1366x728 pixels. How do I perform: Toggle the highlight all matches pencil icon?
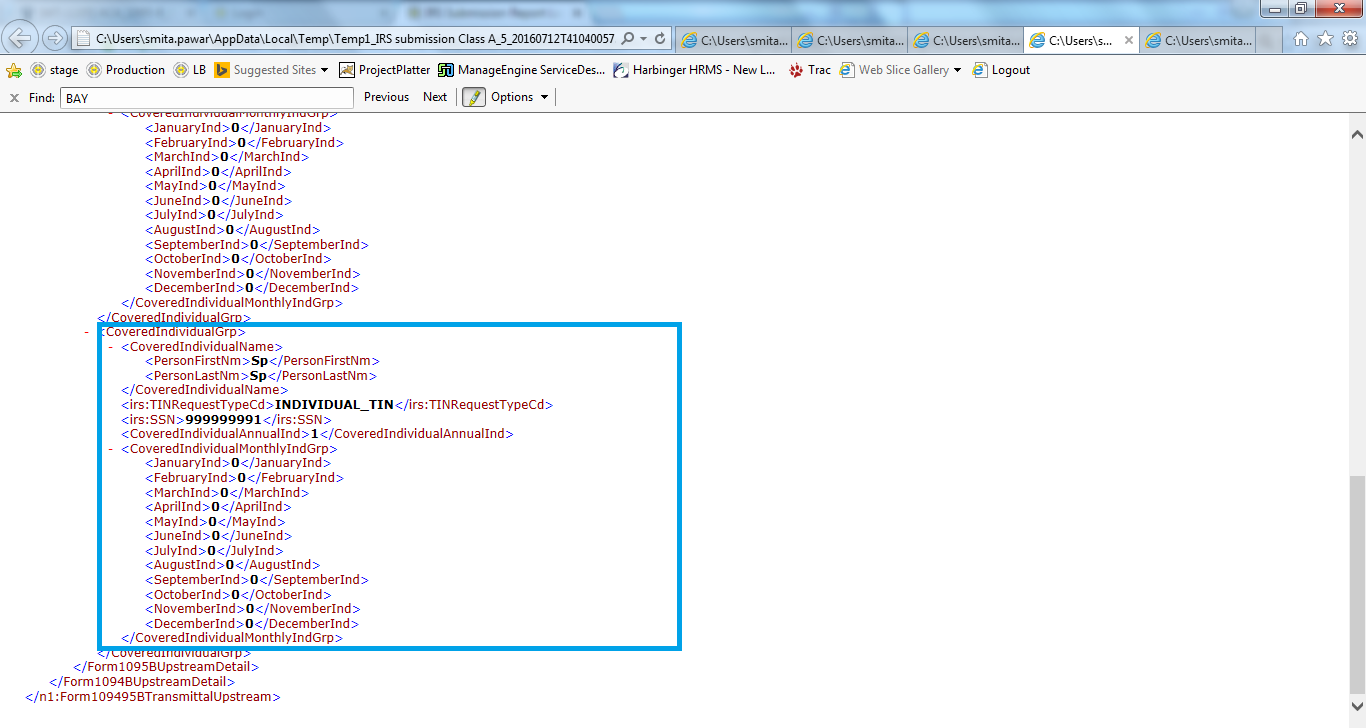pos(473,97)
